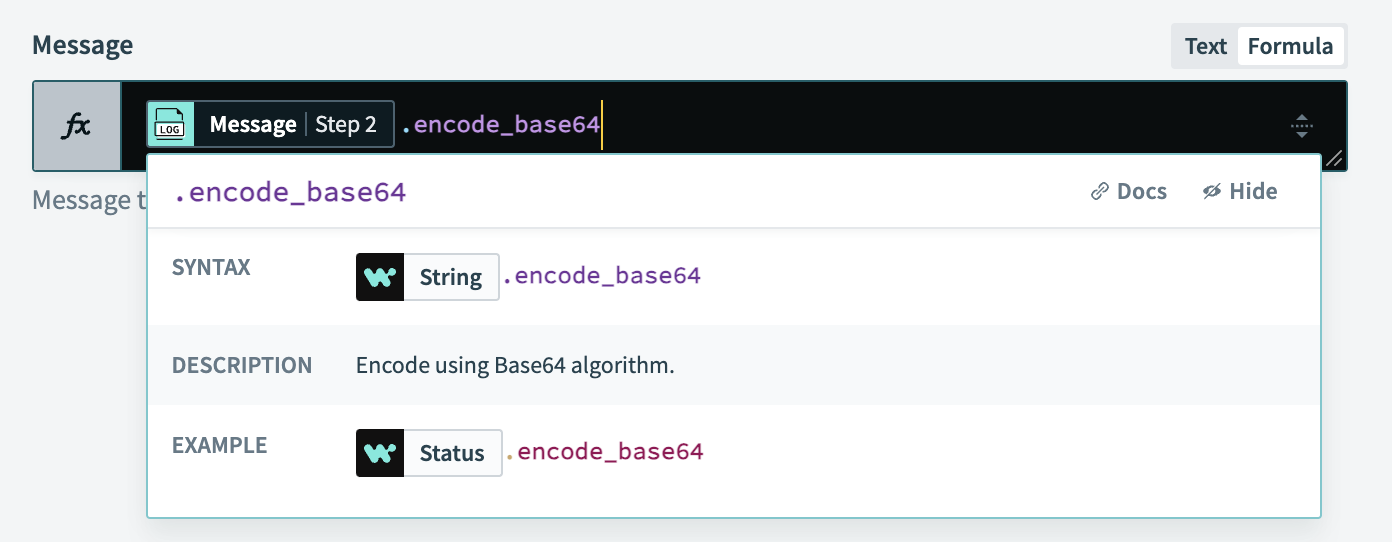Select the Formula mode tab

1290,46
